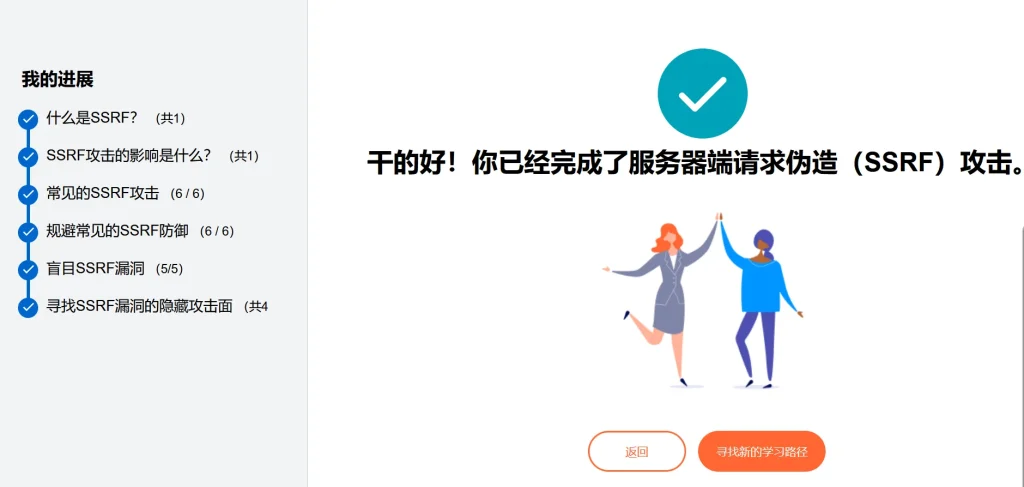Click checkmark icon beside 寻找SSRF漏洞的隐藏攻击面
The image size is (1024, 487).
[x=28, y=307]
